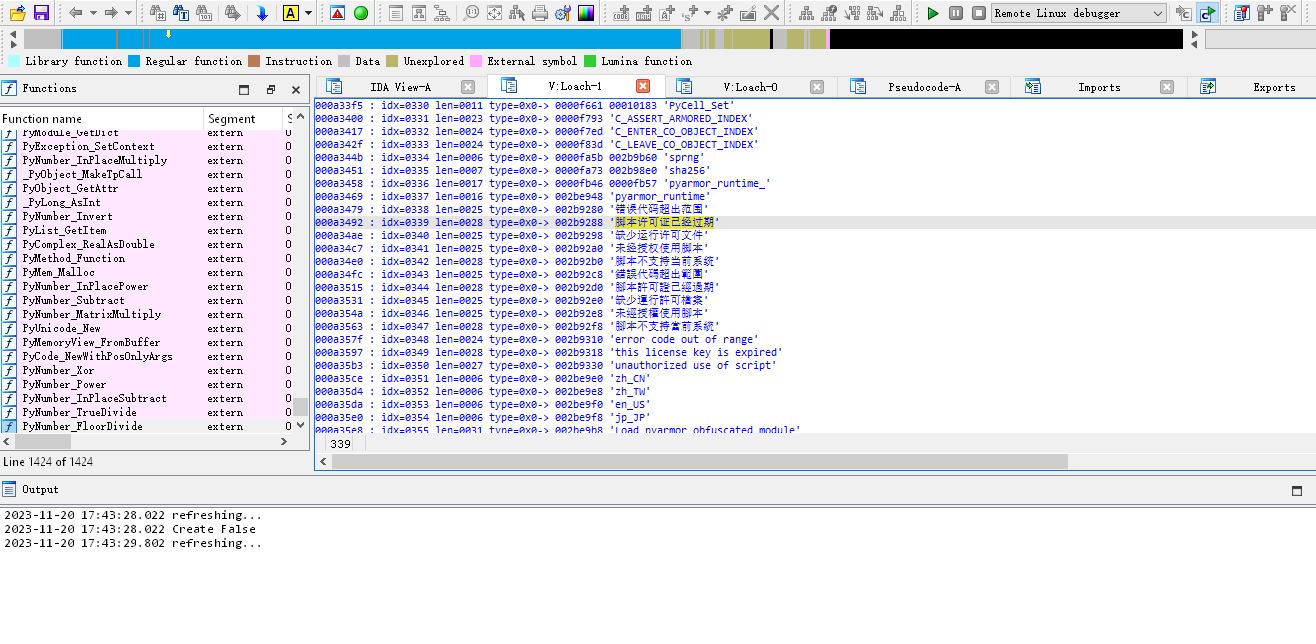Click horizontal scrollbar of V:Loach-1 view
This screenshot has width=1316, height=644.
tap(699, 461)
